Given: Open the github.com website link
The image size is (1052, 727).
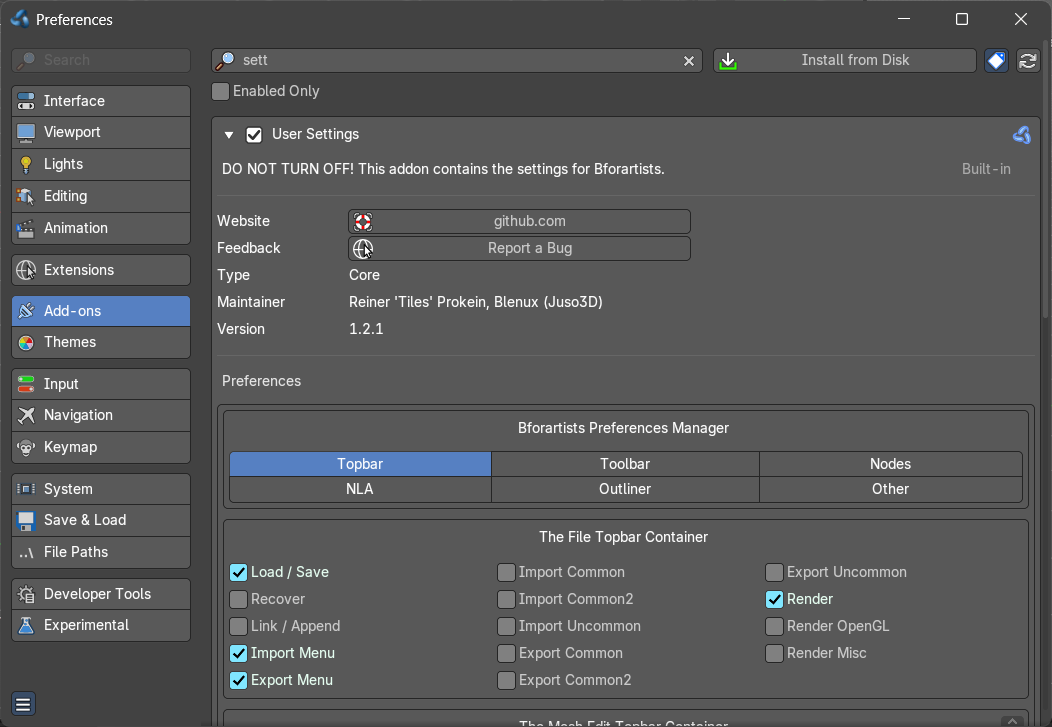Looking at the screenshot, I should (x=519, y=221).
